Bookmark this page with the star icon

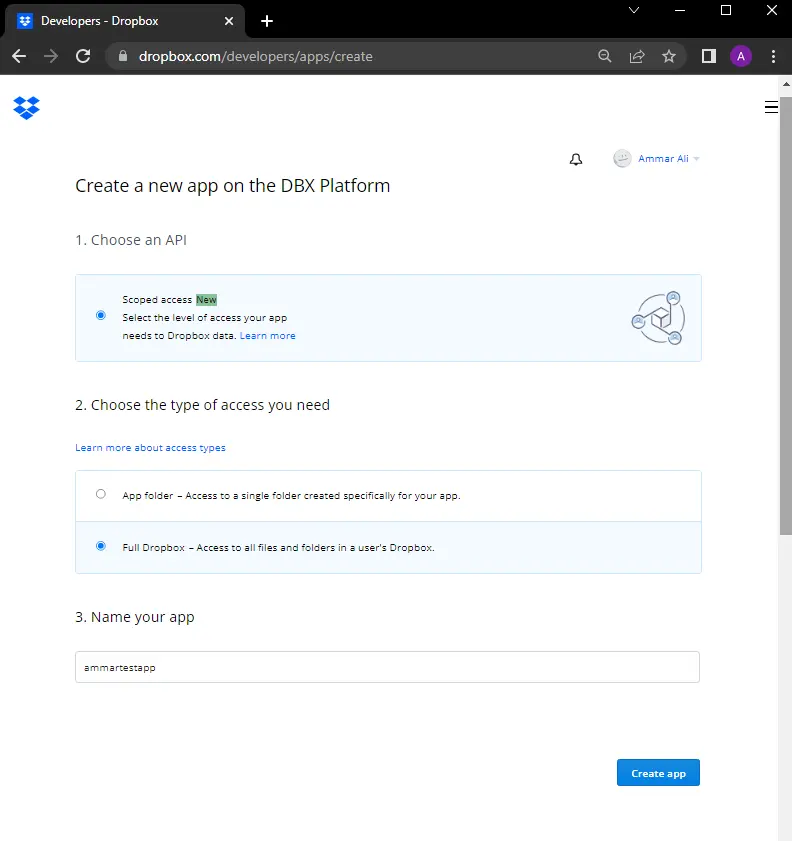point(669,56)
